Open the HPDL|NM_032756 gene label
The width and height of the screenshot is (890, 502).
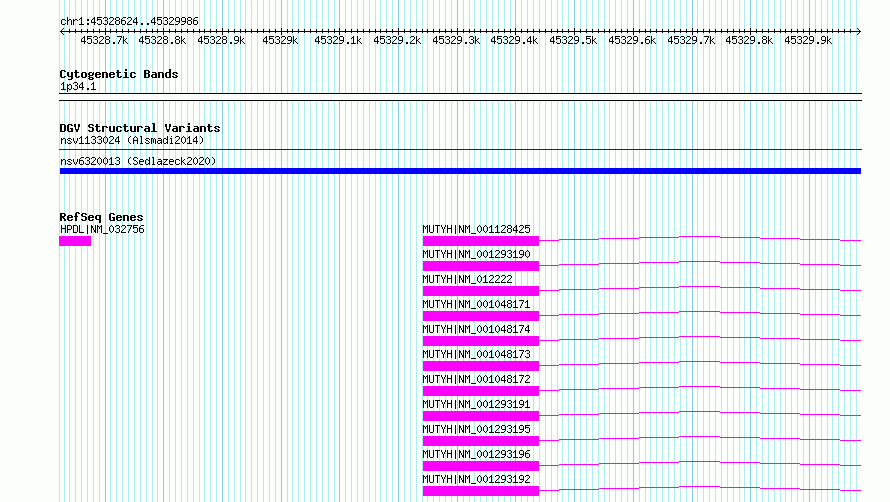102,229
